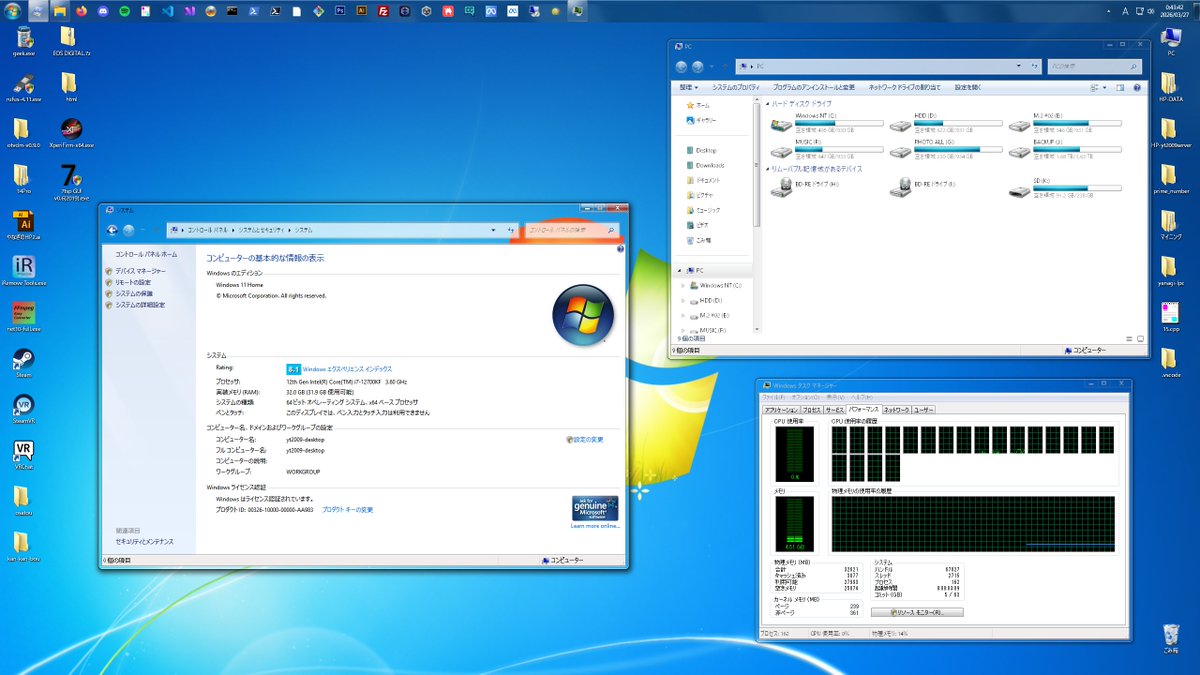1200x675 pixels.
Task: Open Explorer address bar history dropdown
Action: point(1019,66)
